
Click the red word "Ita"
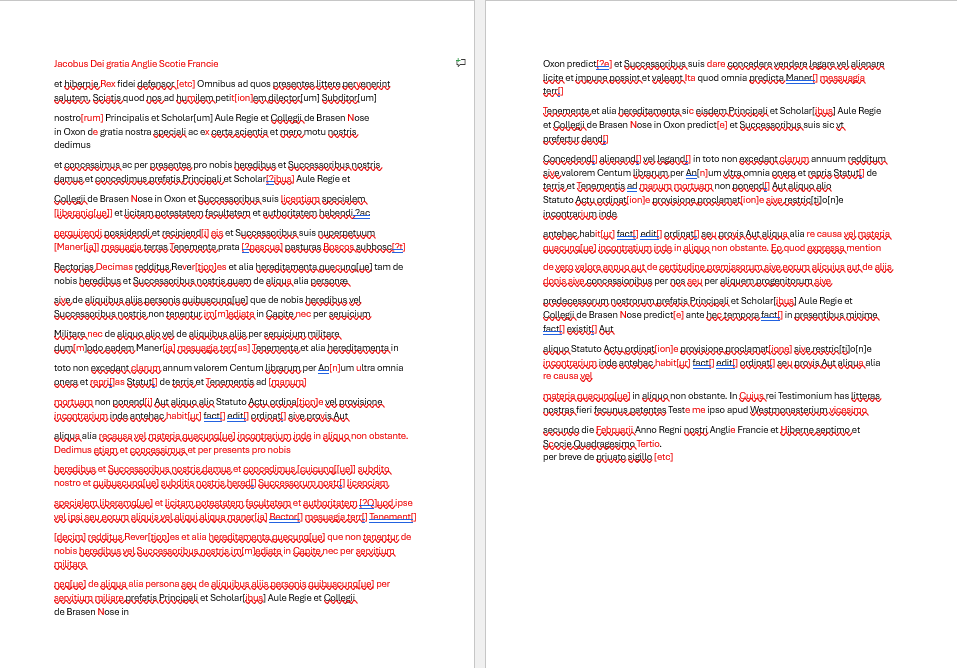pos(690,78)
